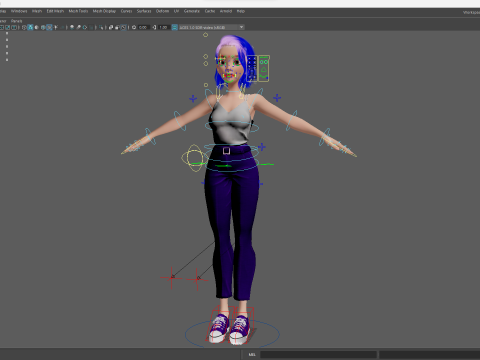Click the gamma value field showing 1.00
The height and width of the screenshot is (360, 480).
tap(163, 27)
